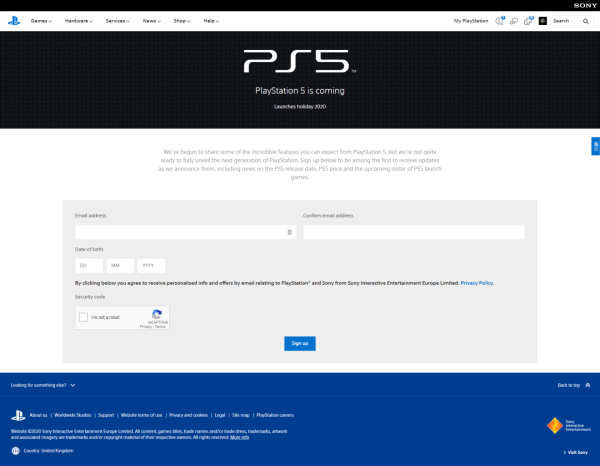This screenshot has width=600, height=466.
Task: Click the Back to top arrow icon
Action: [x=588, y=385]
